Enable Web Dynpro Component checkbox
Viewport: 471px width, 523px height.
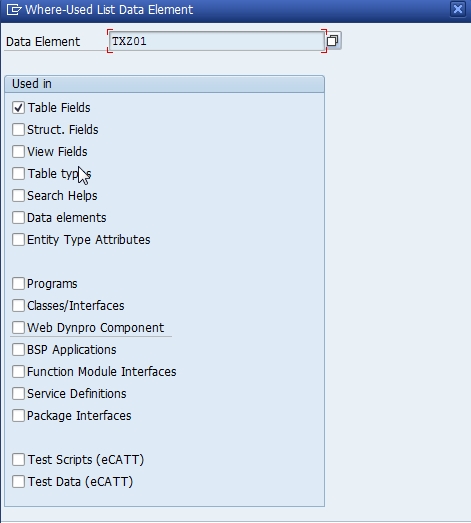(18, 328)
